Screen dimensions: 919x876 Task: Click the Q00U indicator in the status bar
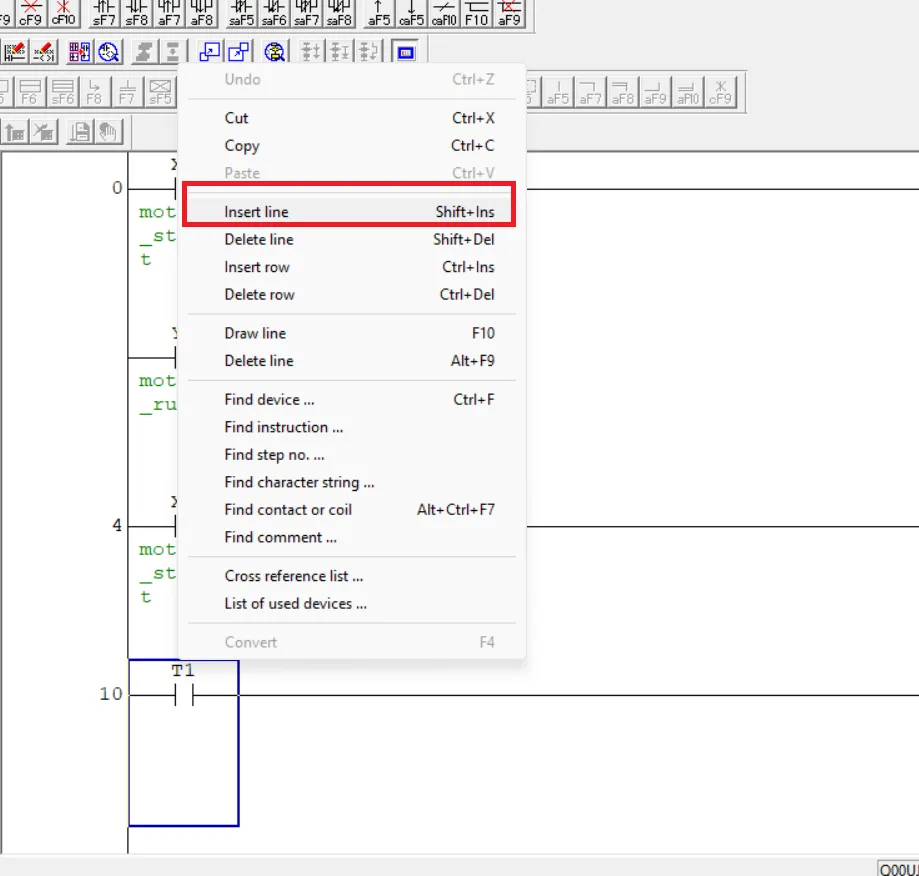(x=897, y=868)
